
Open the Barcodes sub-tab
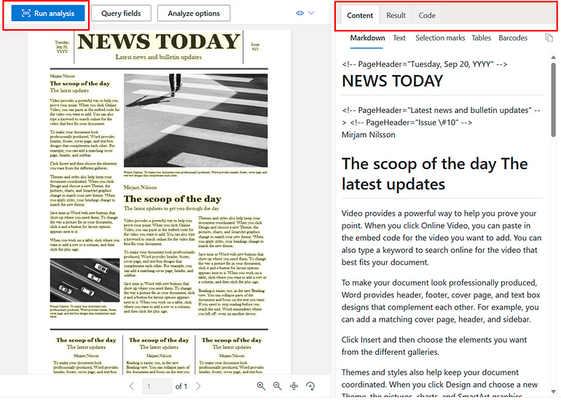click(x=513, y=38)
